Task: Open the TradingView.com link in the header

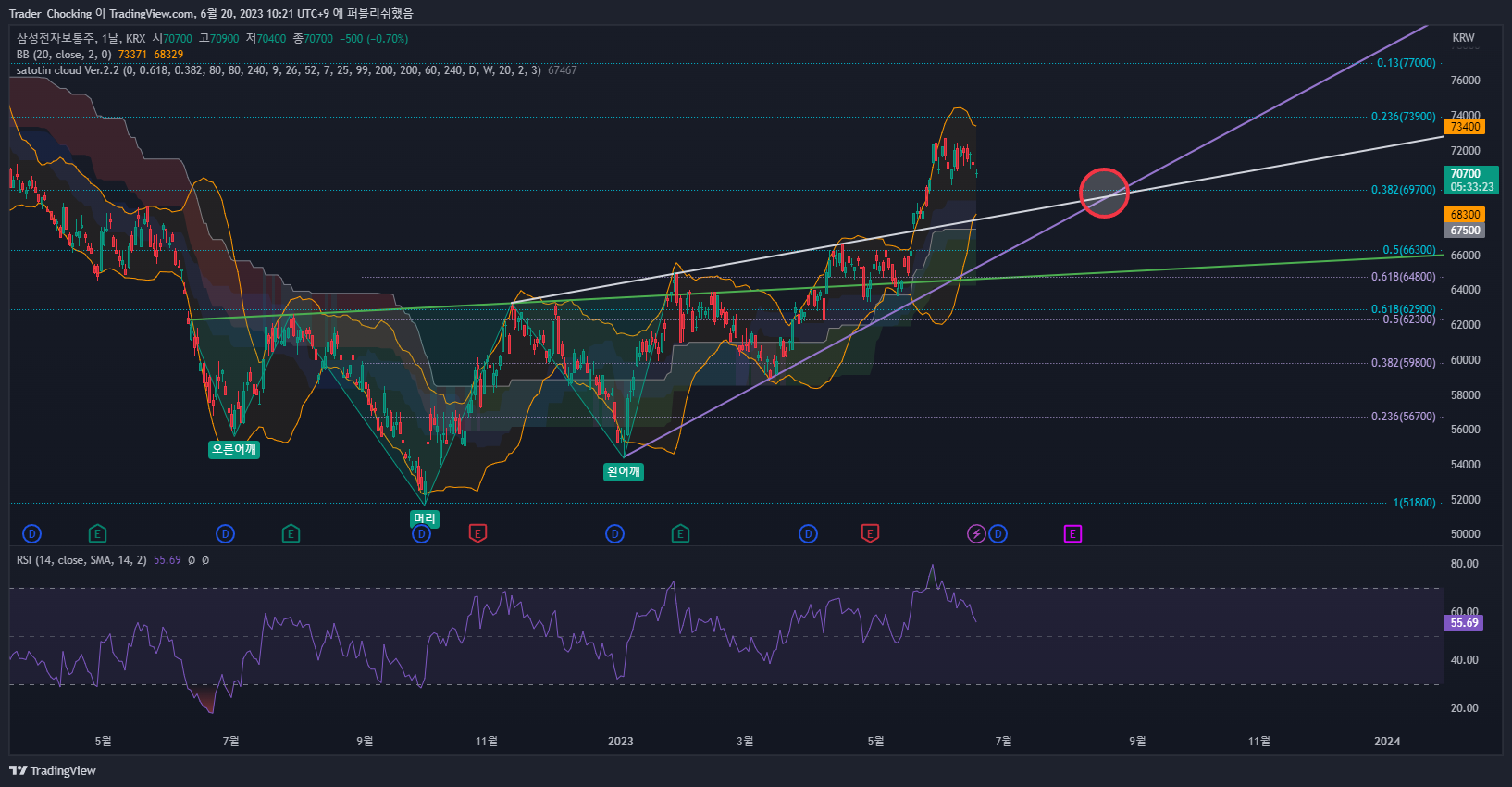Action: (152, 14)
